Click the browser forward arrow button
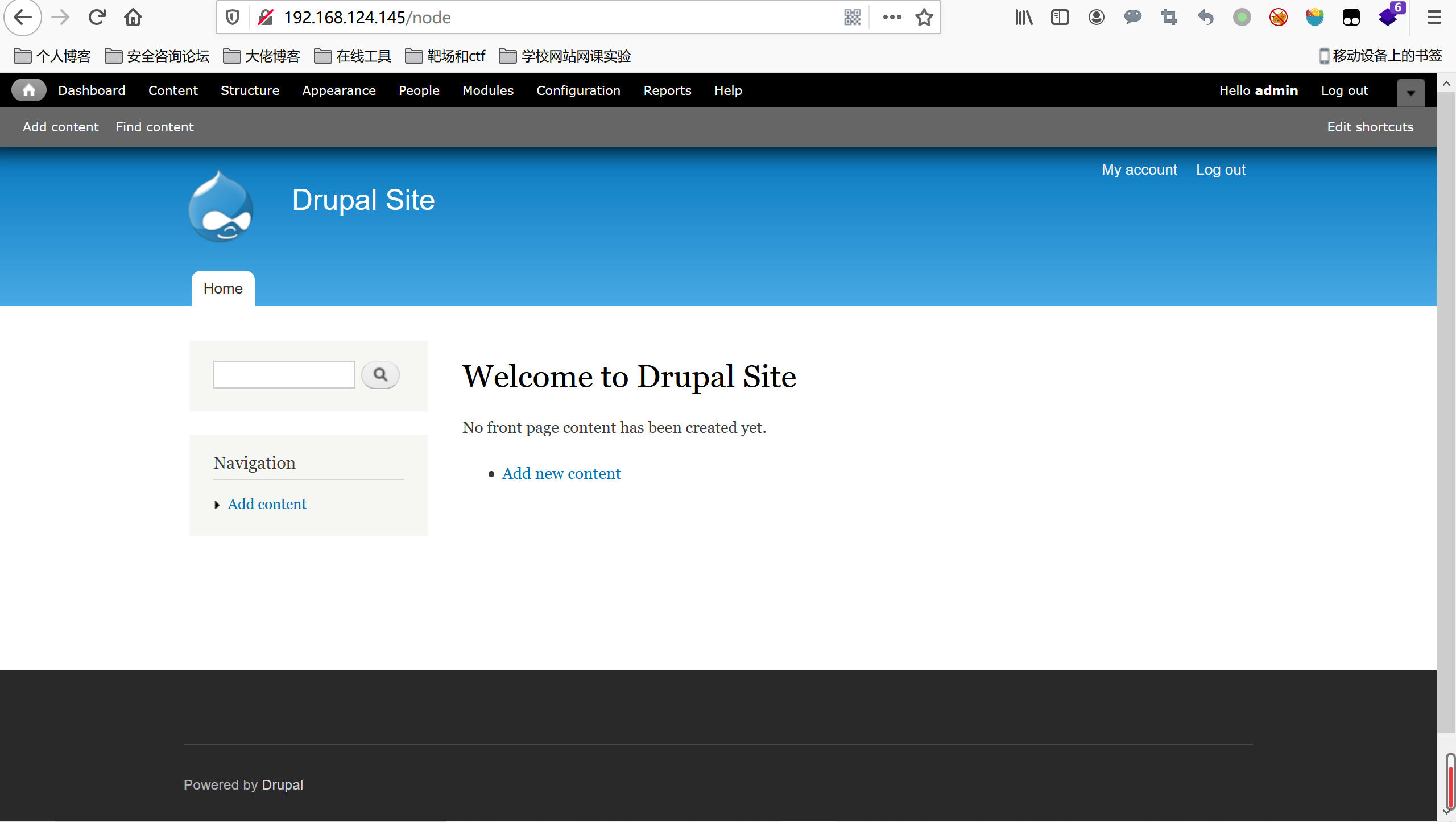This screenshot has height=822, width=1456. (60, 18)
